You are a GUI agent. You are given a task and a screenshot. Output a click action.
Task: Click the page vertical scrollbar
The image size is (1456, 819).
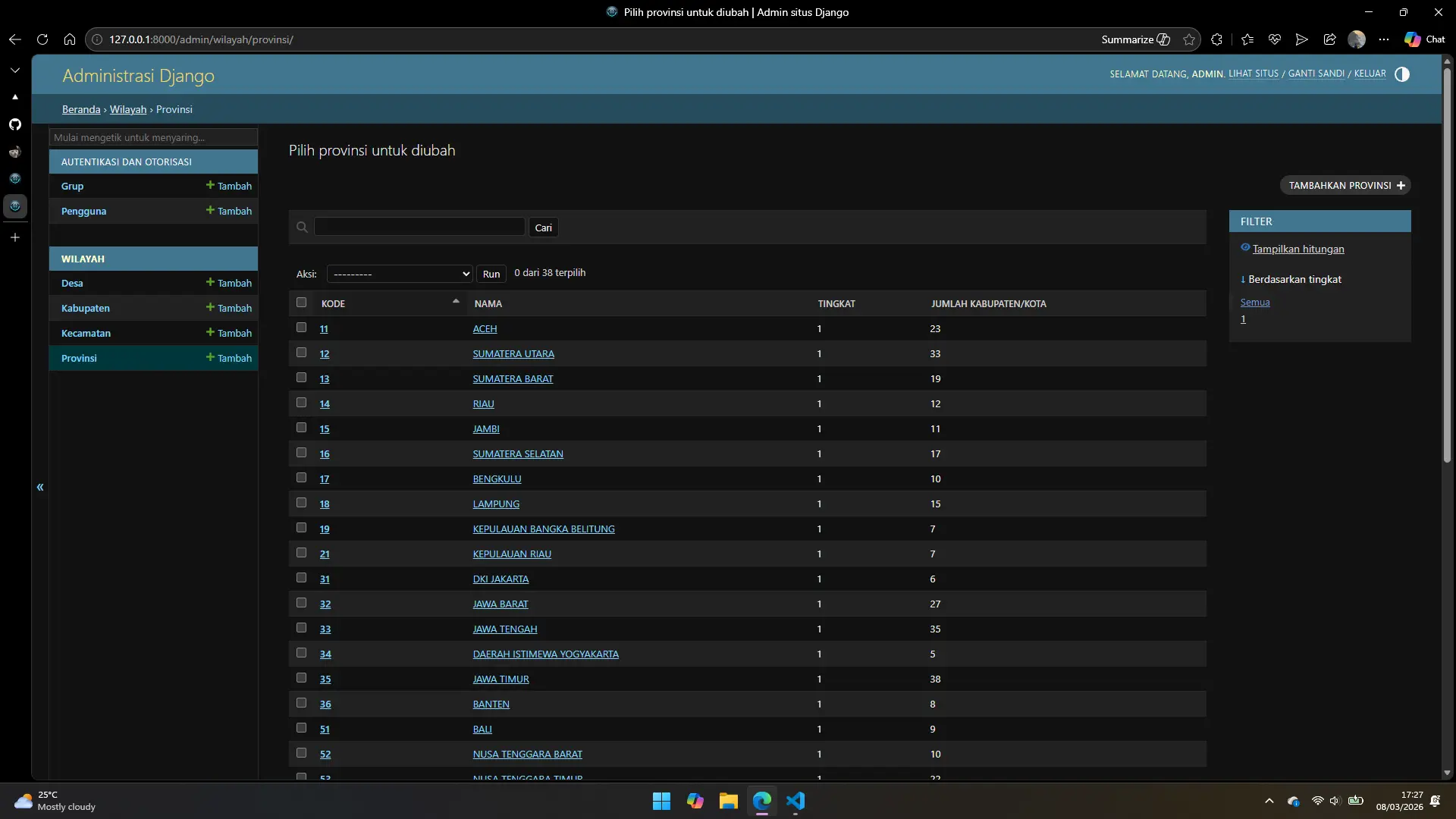pyautogui.click(x=1447, y=265)
